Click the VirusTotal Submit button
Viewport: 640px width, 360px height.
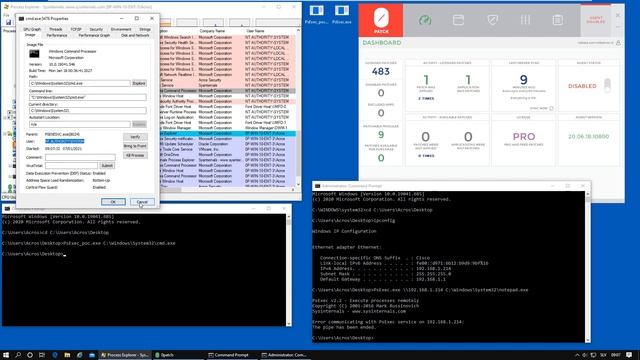pos(107,166)
